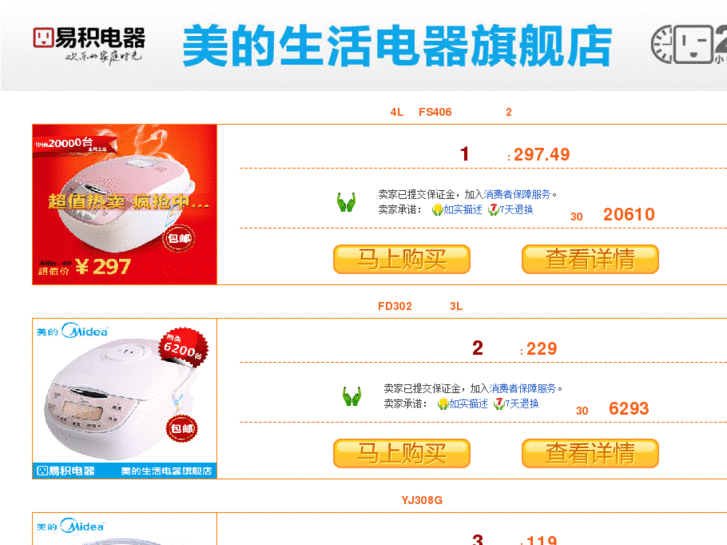The height and width of the screenshot is (545, 727).
Task: Click 马上购买 for the 229 rice cooker
Action: 402,453
